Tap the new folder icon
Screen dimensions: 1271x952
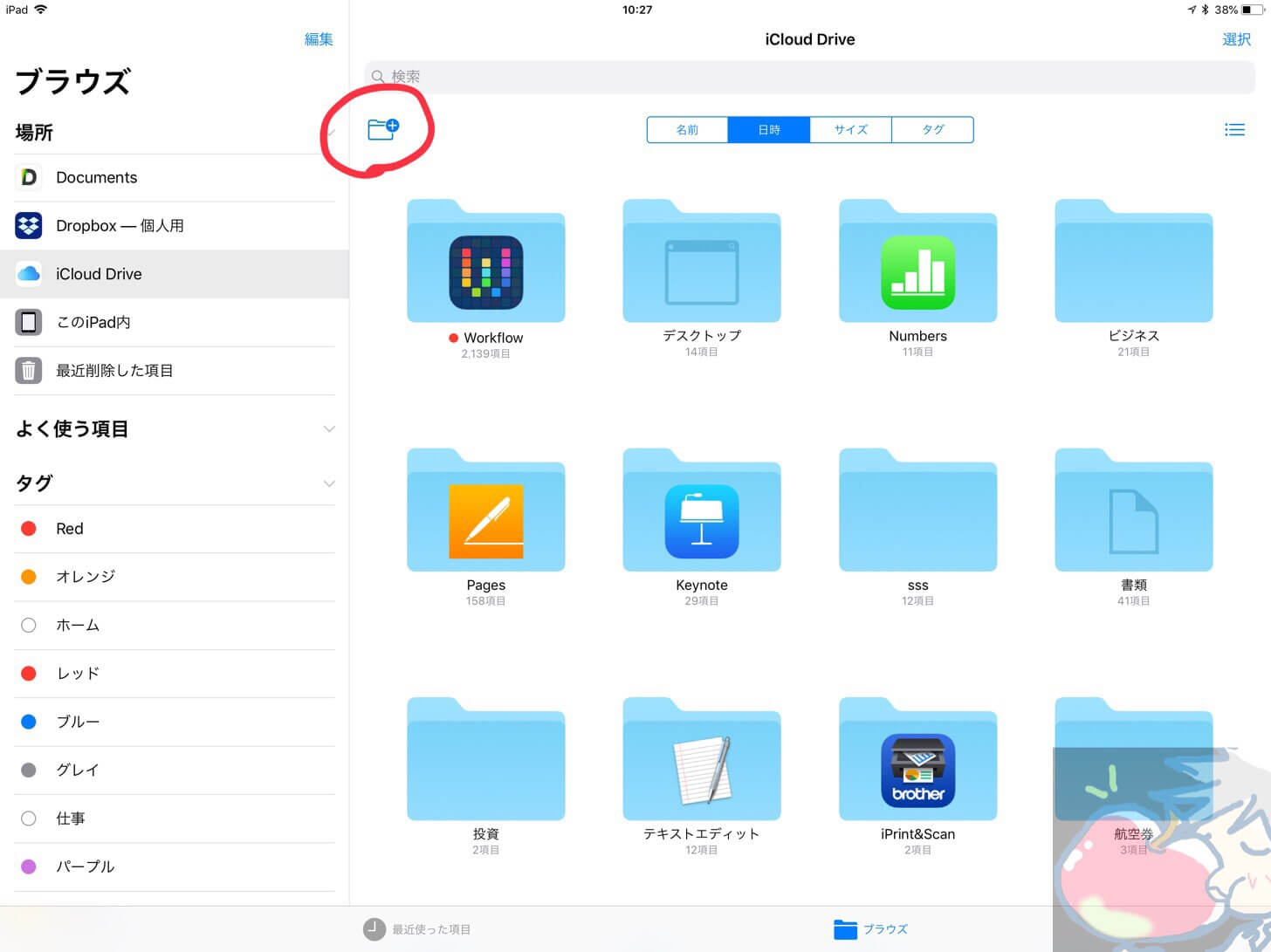[383, 129]
